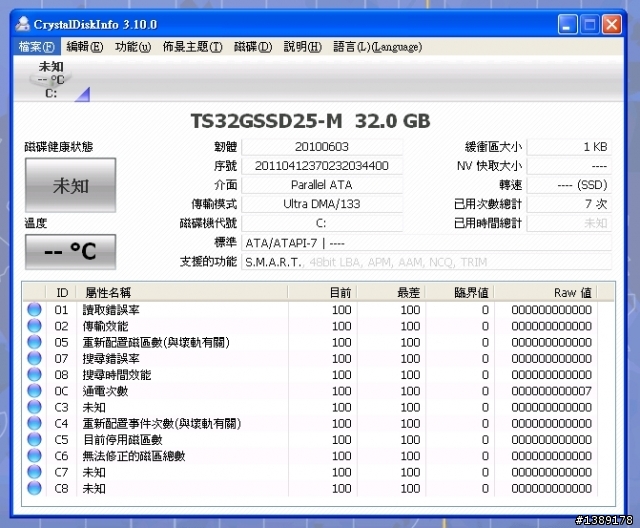Select the 搜尋錯誤率 attribute name
This screenshot has width=640, height=528.
point(111,359)
